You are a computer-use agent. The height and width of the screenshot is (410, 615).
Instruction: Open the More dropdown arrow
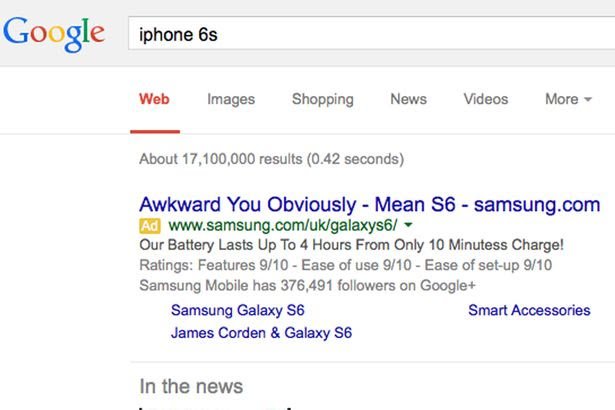(588, 99)
